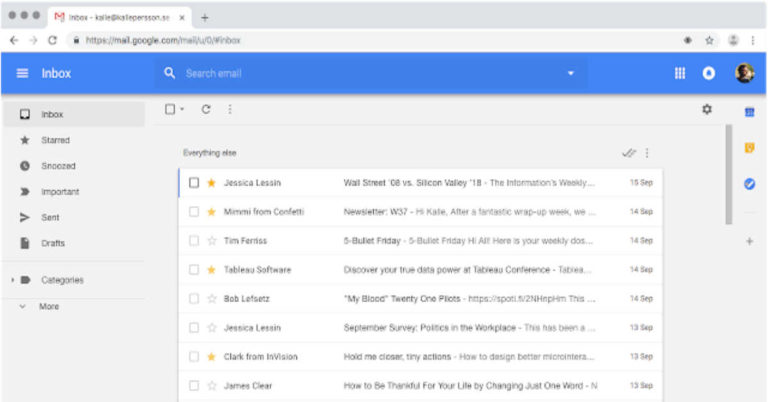The height and width of the screenshot is (402, 768).
Task: Add a side panel add-on with plus icon
Action: (749, 241)
